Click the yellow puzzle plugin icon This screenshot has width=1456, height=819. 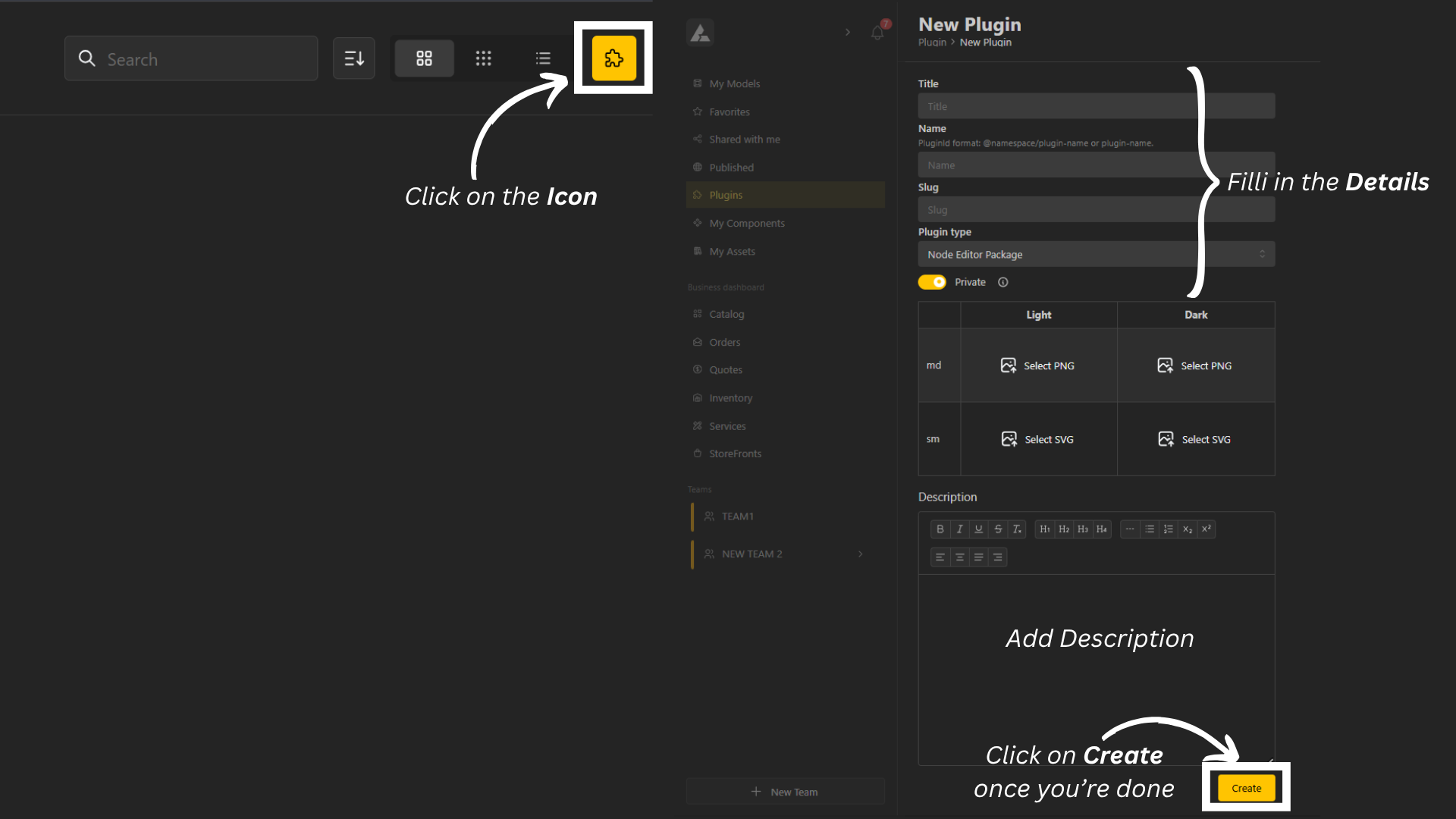click(x=613, y=58)
